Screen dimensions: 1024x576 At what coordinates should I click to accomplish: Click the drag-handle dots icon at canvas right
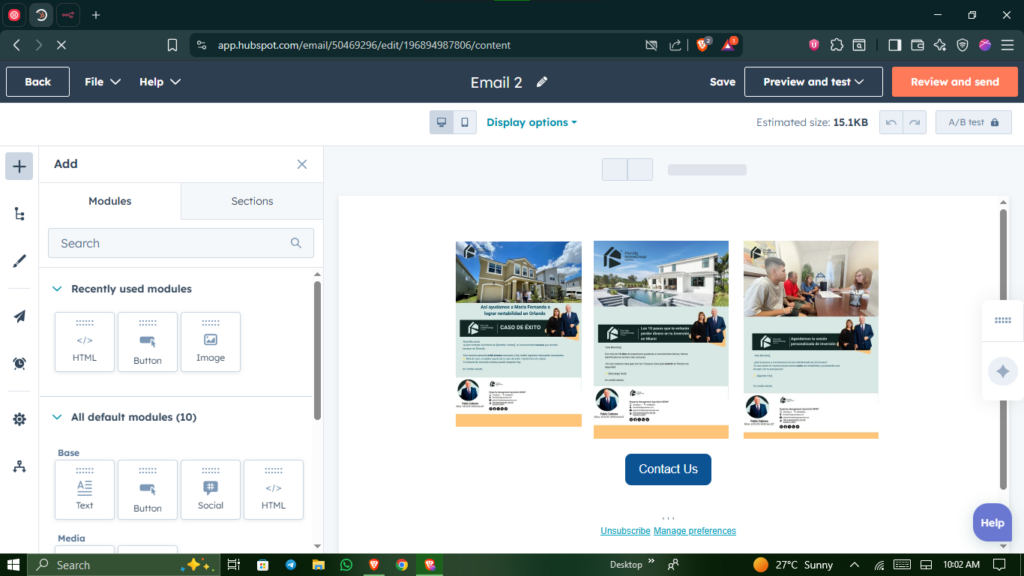tap(1002, 320)
